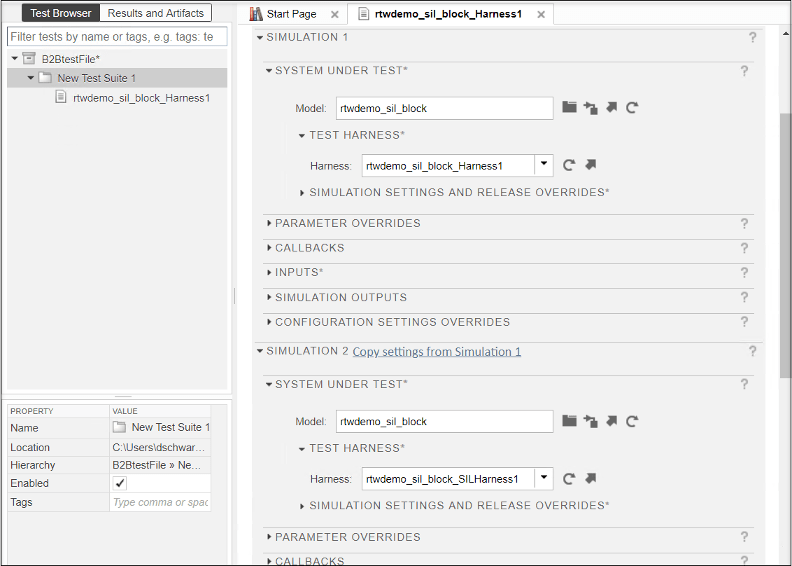Viewport: 792px width, 566px height.
Task: Open help for Simulation Outputs section
Action: pyautogui.click(x=745, y=297)
